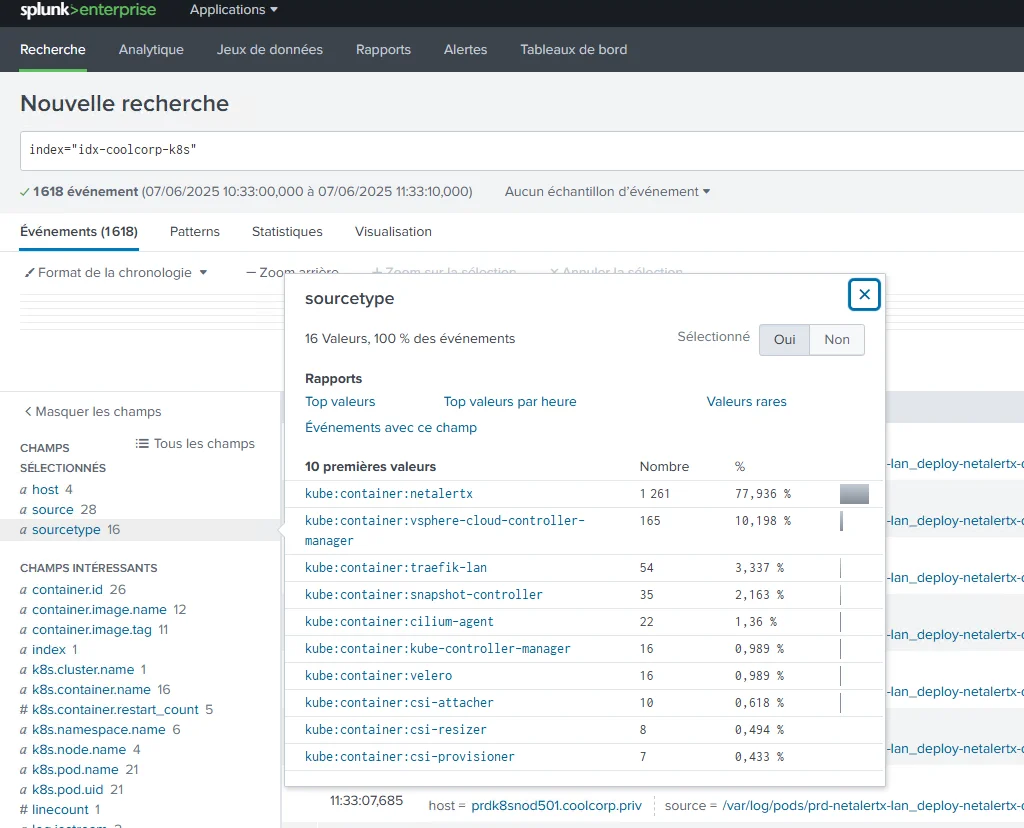The width and height of the screenshot is (1024, 828).
Task: Click the 10,198 % value
Action: [763, 521]
